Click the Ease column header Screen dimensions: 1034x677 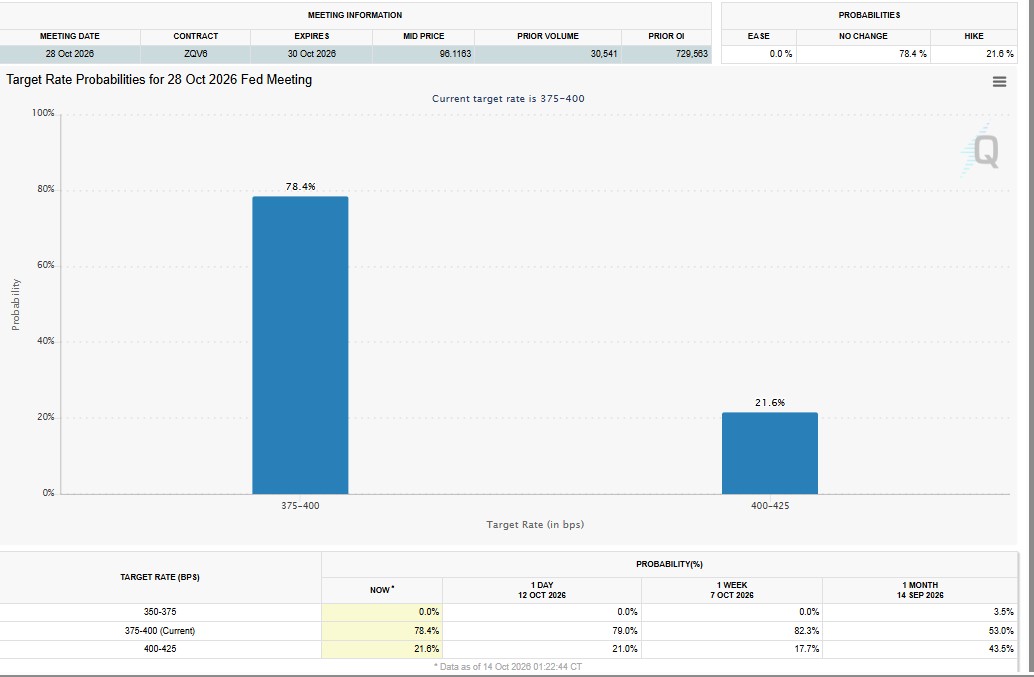point(758,36)
